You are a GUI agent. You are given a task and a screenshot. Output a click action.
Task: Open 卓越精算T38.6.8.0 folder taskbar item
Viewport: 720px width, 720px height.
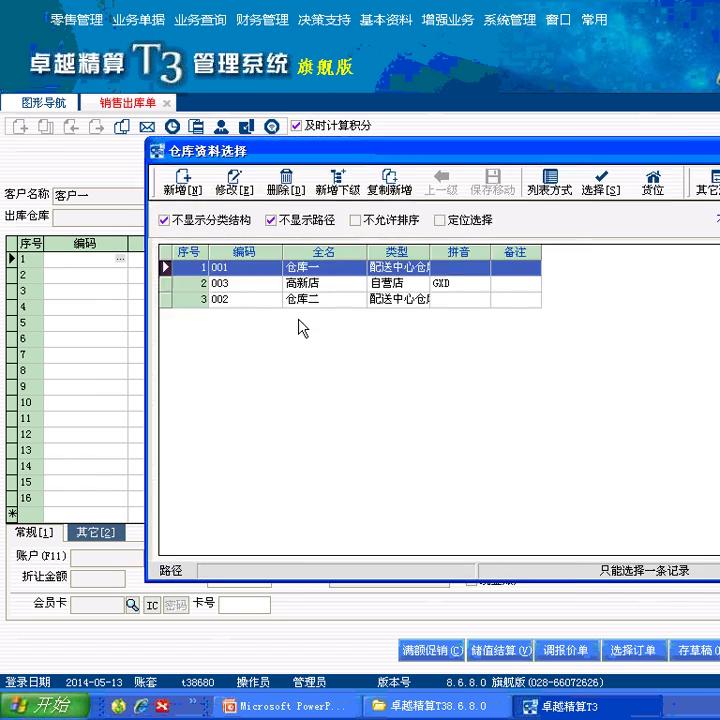[x=436, y=706]
